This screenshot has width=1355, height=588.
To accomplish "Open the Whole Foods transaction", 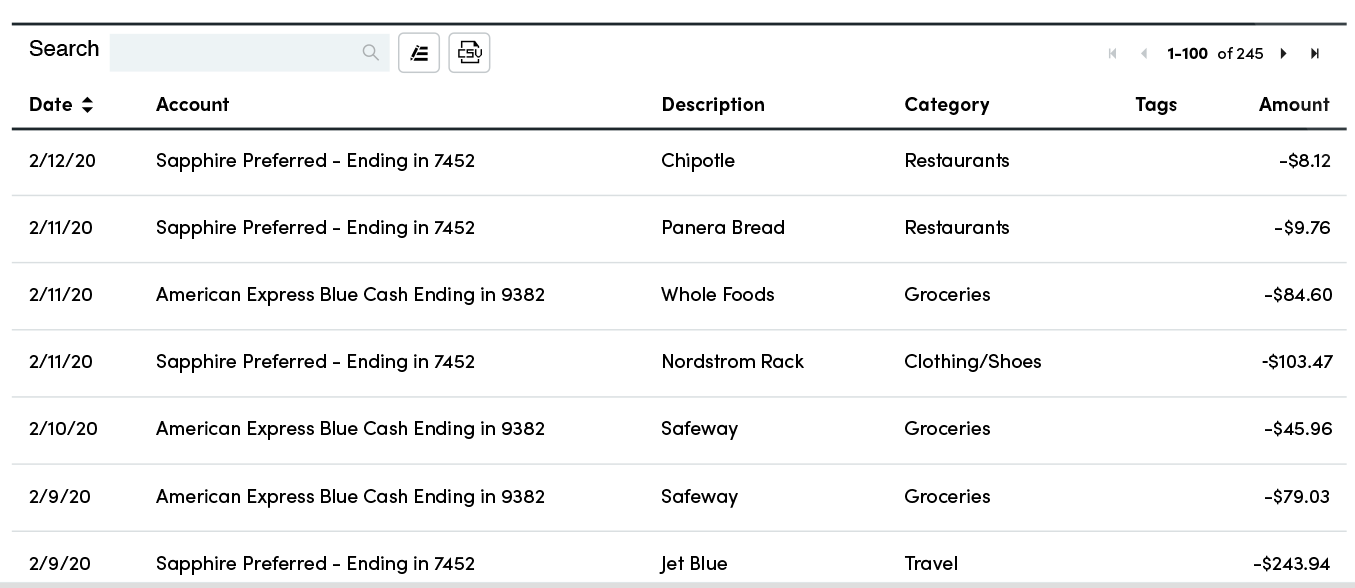I will coord(717,295).
